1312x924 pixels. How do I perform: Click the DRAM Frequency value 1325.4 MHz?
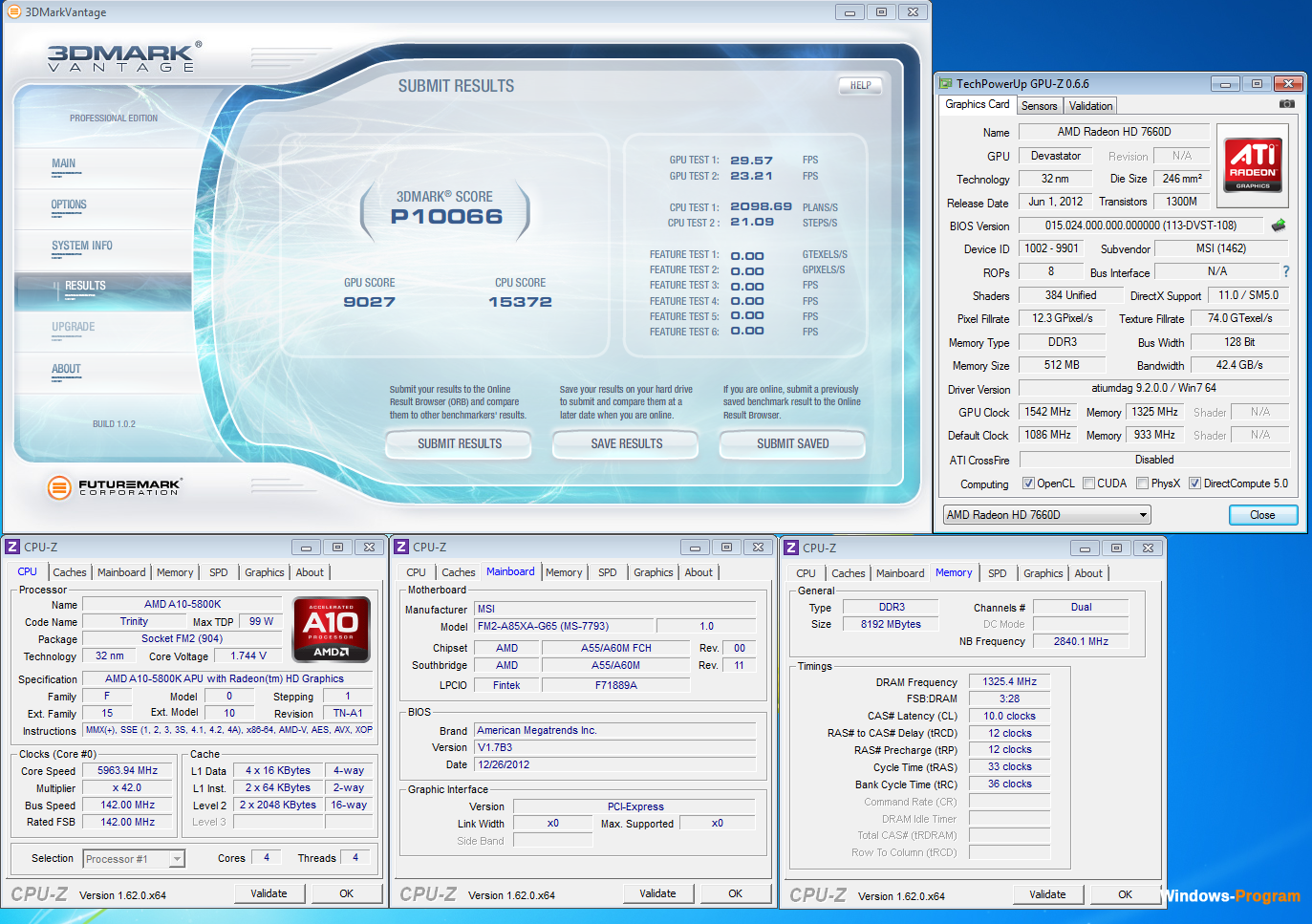pyautogui.click(x=1009, y=681)
